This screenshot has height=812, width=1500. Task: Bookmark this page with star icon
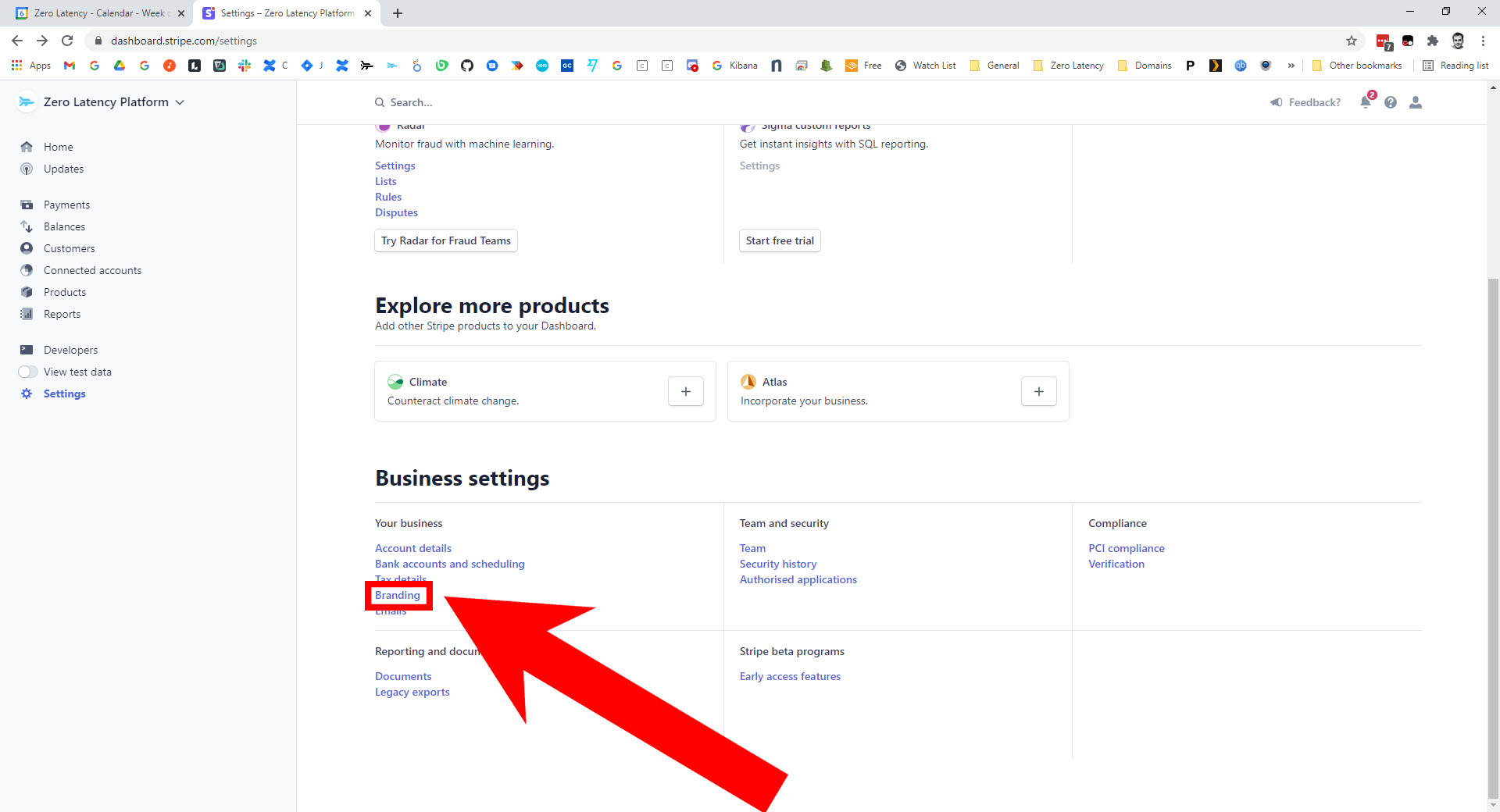coord(1352,41)
